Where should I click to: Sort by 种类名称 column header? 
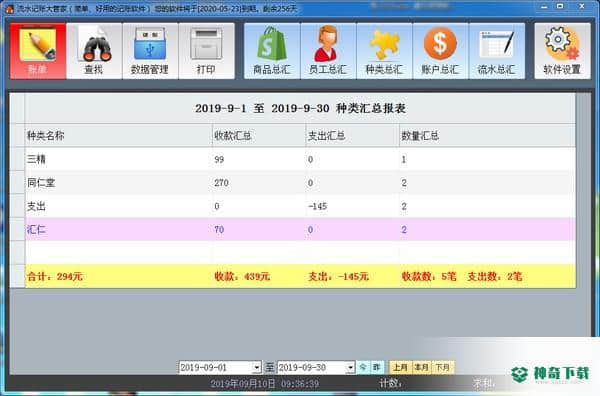coord(118,135)
